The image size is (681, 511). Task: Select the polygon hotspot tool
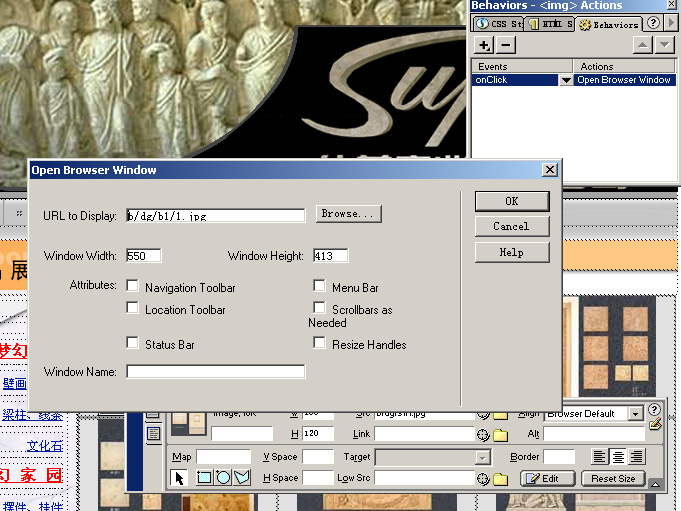pyautogui.click(x=242, y=478)
